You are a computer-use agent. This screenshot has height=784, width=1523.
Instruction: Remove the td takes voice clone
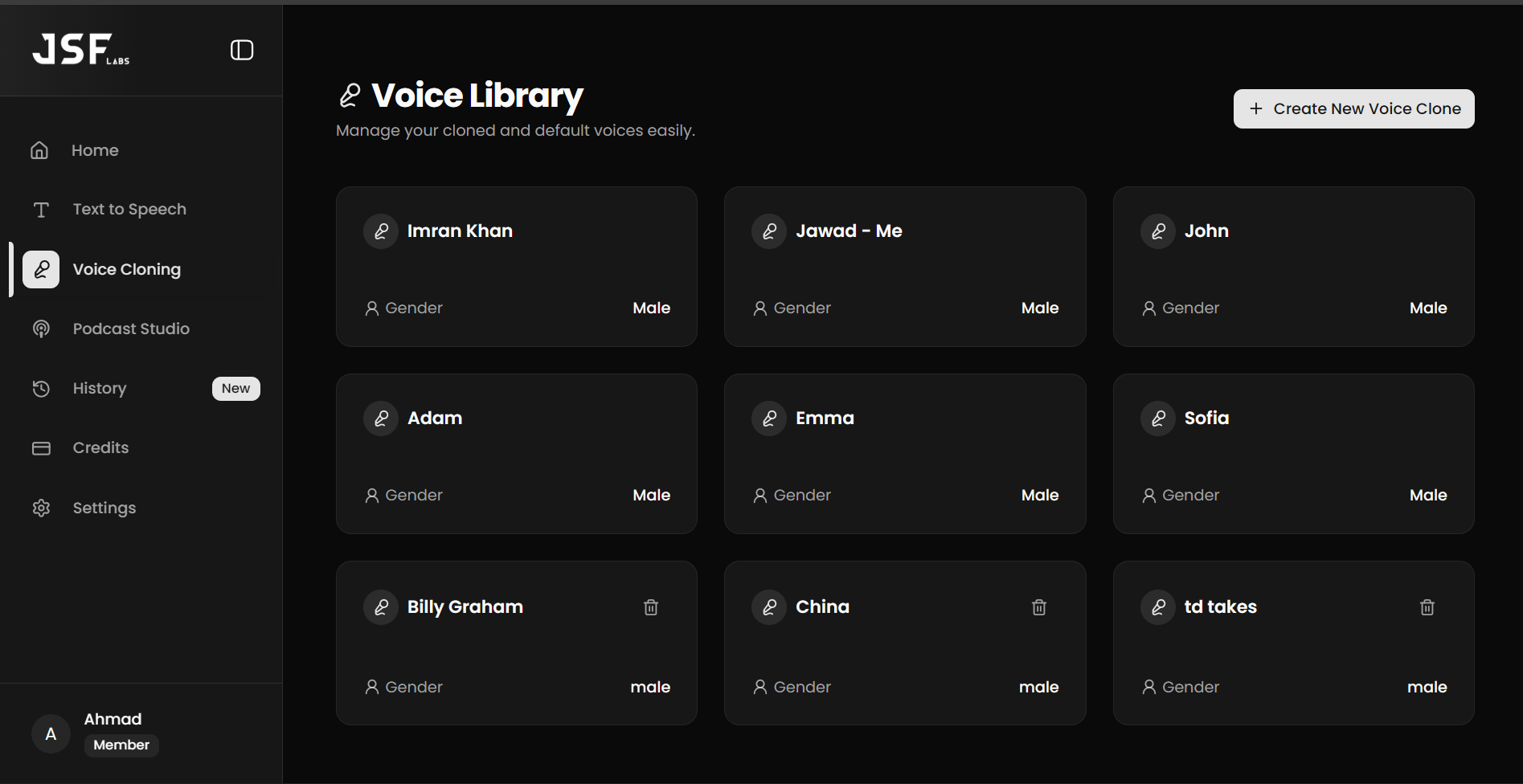1427,607
